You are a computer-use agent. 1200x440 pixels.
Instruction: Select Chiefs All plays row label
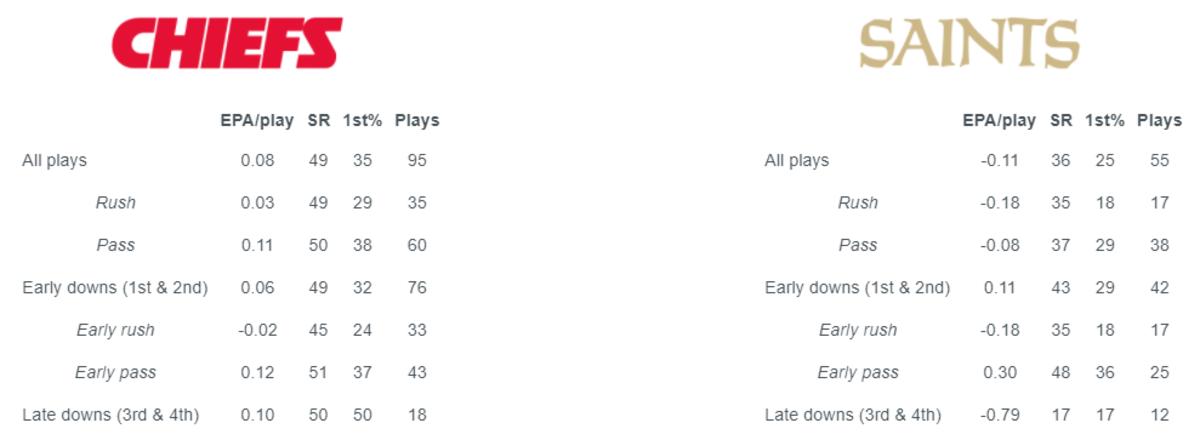[54, 160]
